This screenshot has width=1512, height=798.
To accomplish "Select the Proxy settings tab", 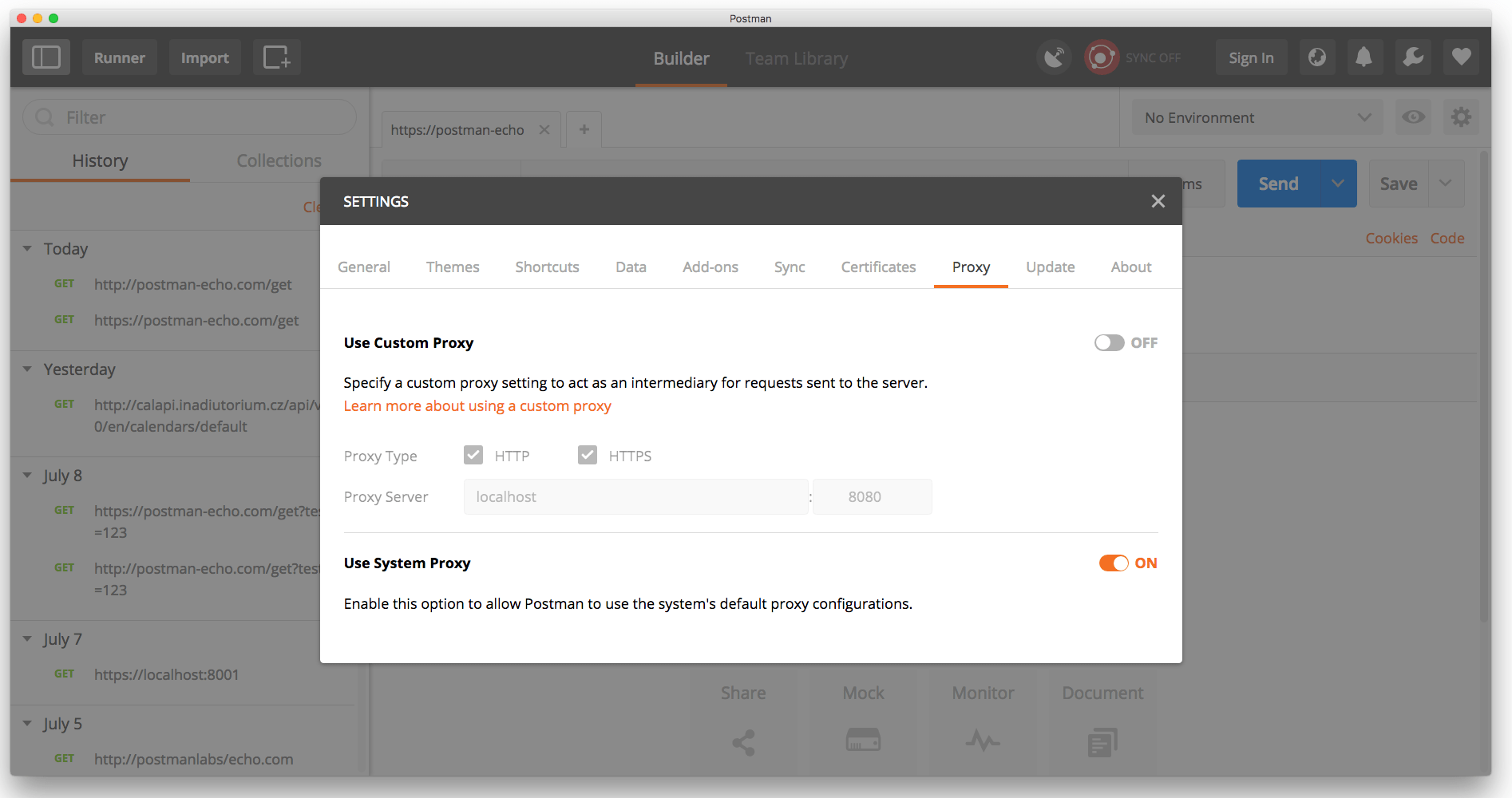I will click(971, 267).
